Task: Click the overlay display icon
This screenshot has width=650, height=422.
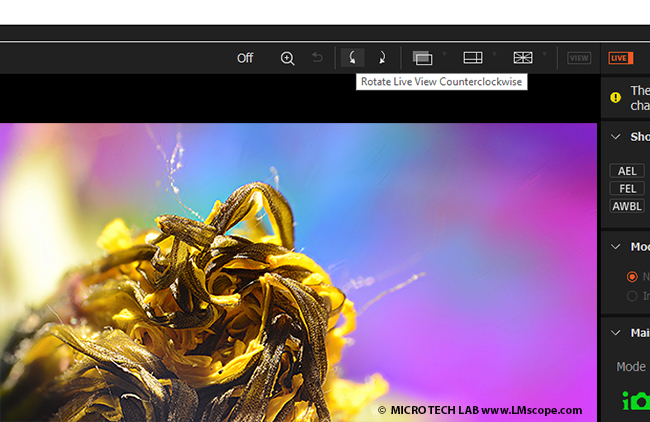Action: click(x=423, y=58)
